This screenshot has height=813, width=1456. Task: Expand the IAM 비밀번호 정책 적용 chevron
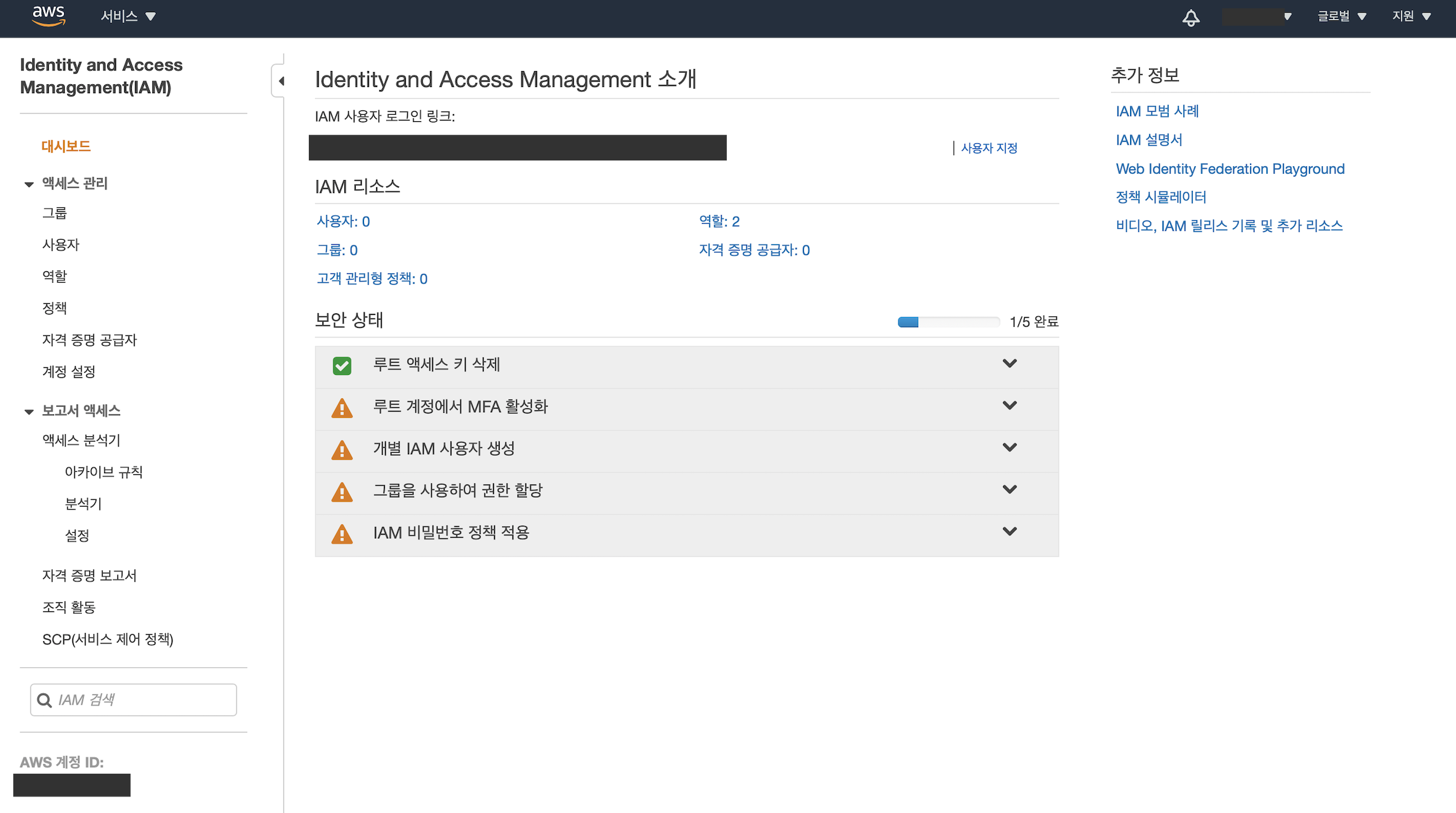(x=1010, y=531)
